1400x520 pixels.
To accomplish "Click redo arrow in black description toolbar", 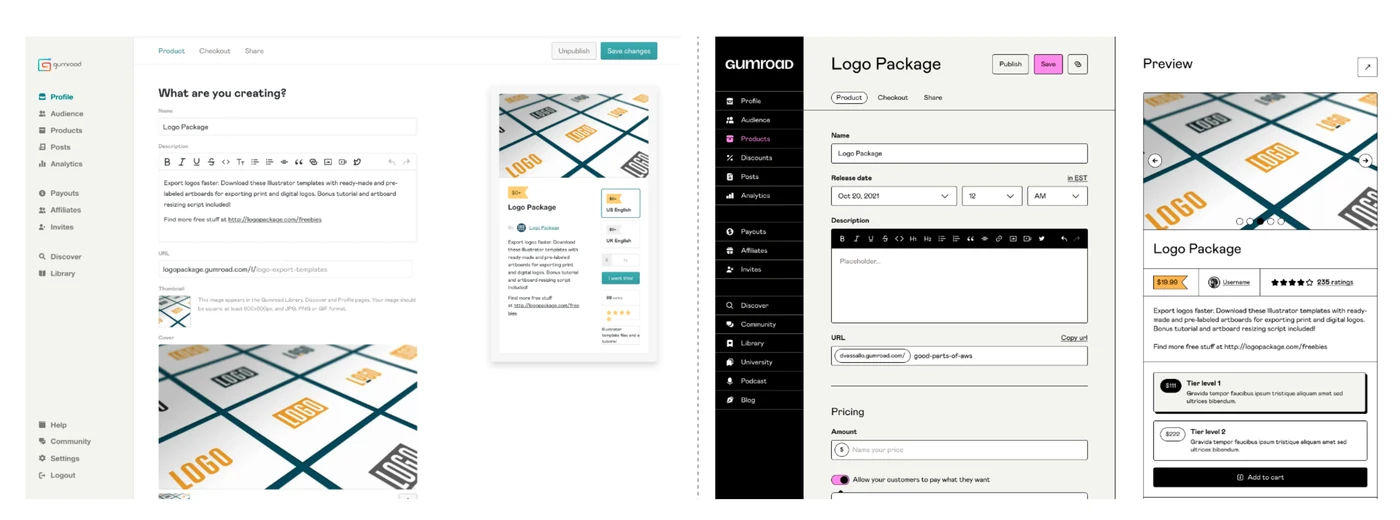I will (x=1077, y=239).
